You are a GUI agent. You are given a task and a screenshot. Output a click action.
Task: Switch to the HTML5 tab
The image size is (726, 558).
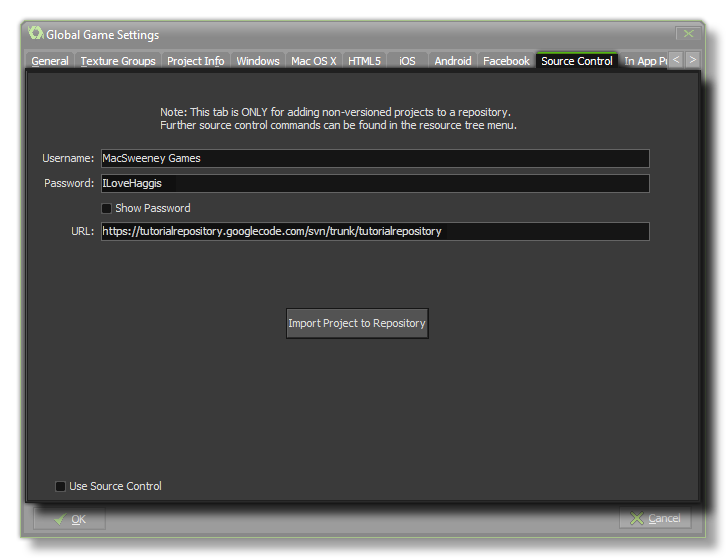364,61
